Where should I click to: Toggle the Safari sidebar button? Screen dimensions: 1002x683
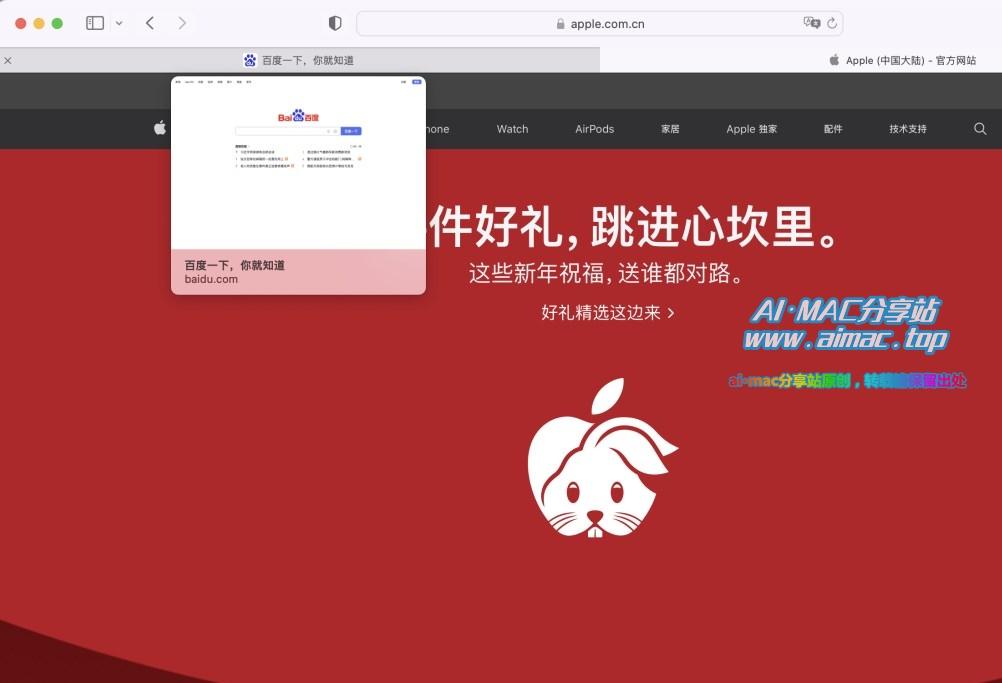click(95, 24)
